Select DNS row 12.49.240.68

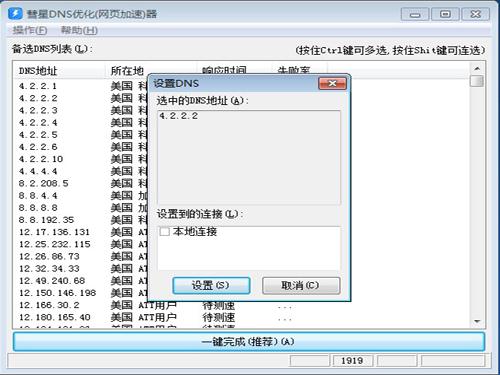point(52,281)
